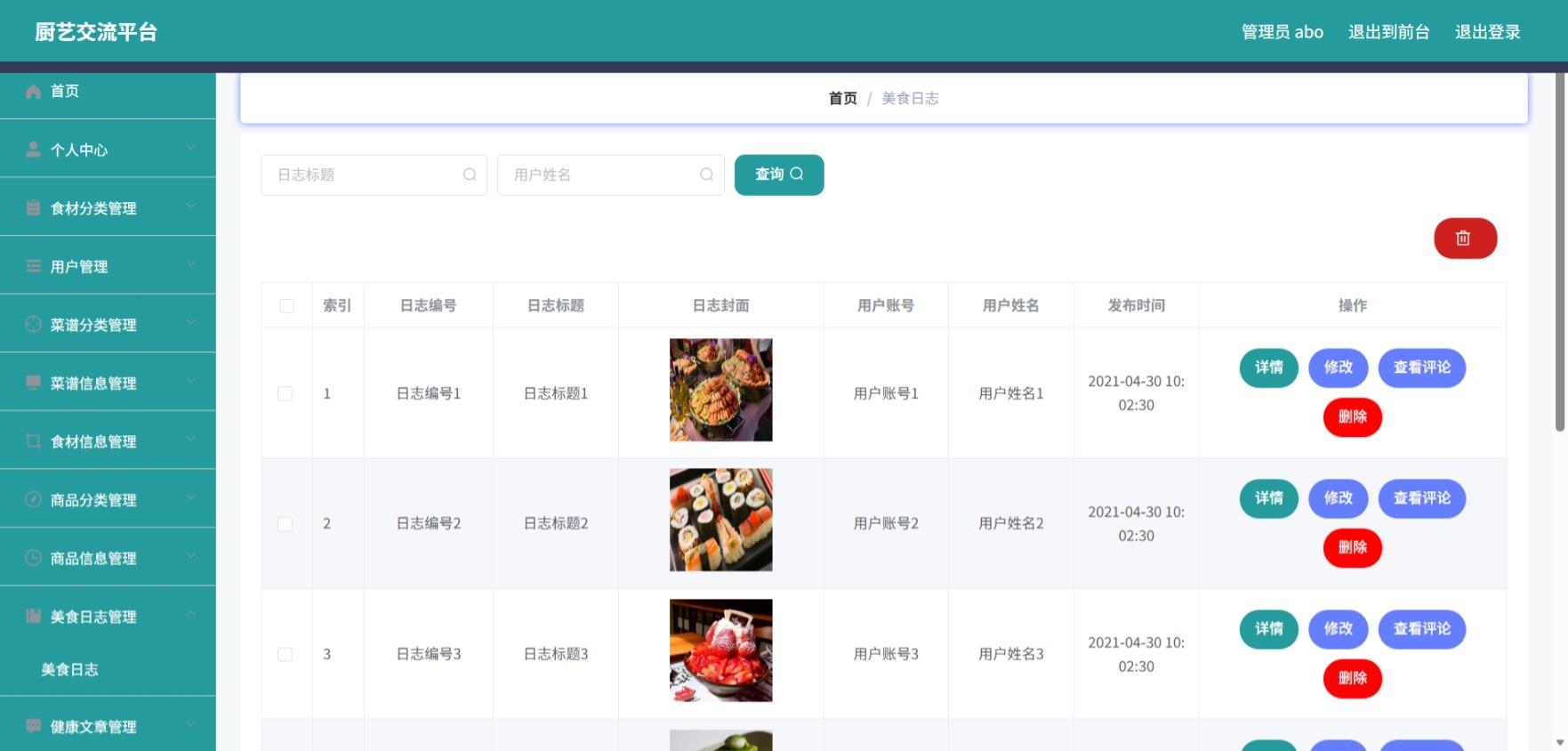Screen dimensions: 1568x751
Task: Open the 个人中心 menu
Action: click(108, 149)
